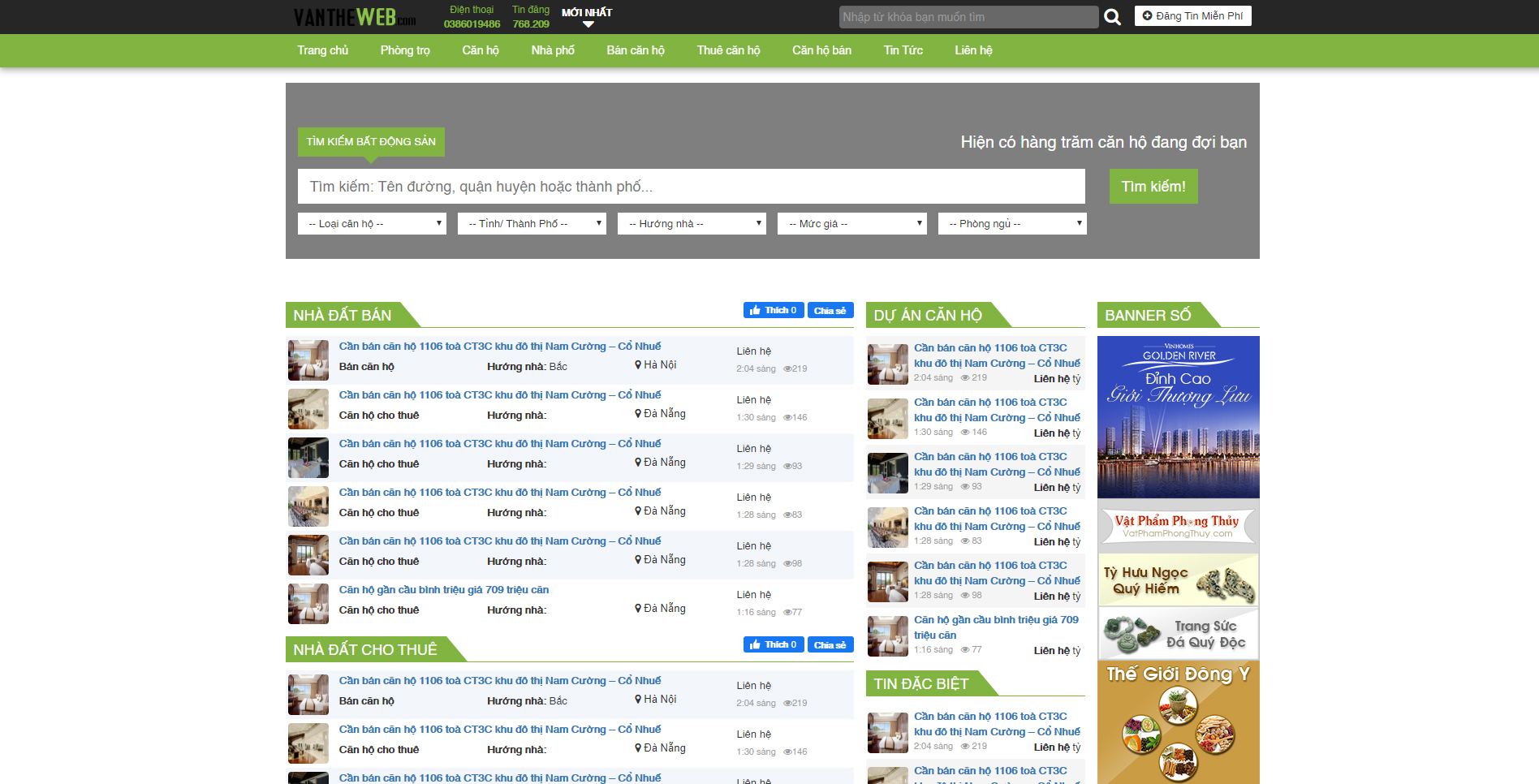This screenshot has width=1539, height=784.
Task: Click the Vinhomes Golden River banner
Action: click(1178, 416)
